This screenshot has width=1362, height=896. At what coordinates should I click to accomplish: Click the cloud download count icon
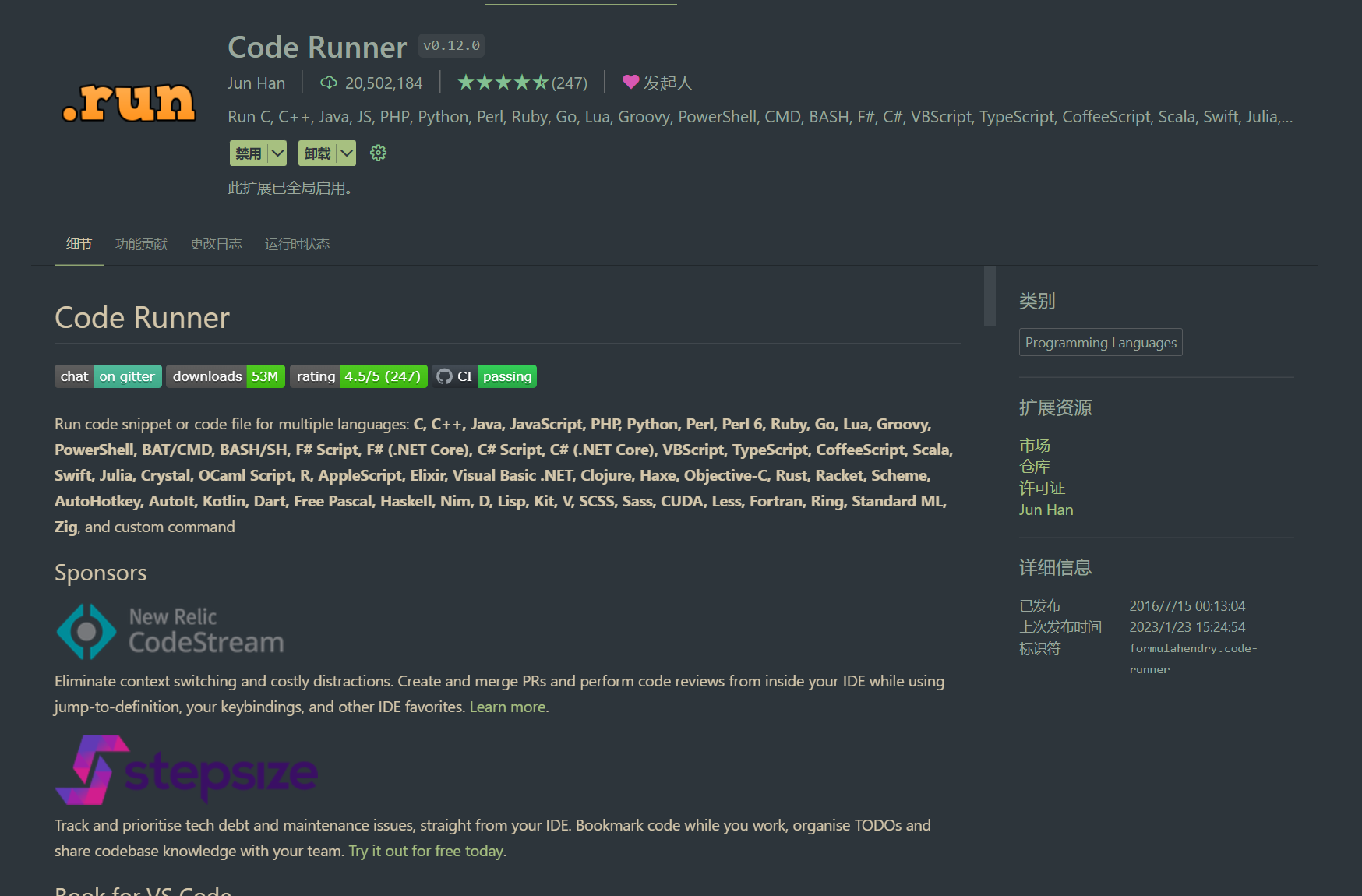point(329,83)
